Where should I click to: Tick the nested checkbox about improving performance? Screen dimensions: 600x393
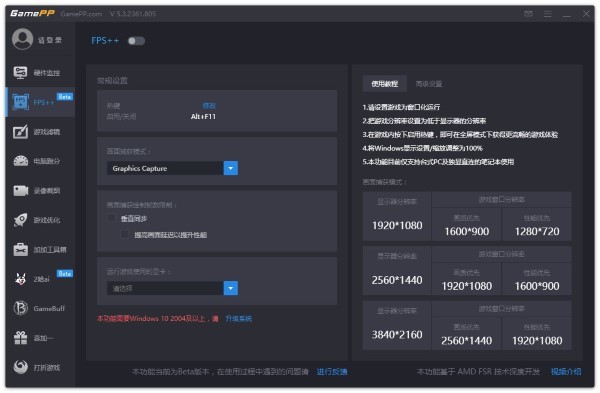[125, 234]
